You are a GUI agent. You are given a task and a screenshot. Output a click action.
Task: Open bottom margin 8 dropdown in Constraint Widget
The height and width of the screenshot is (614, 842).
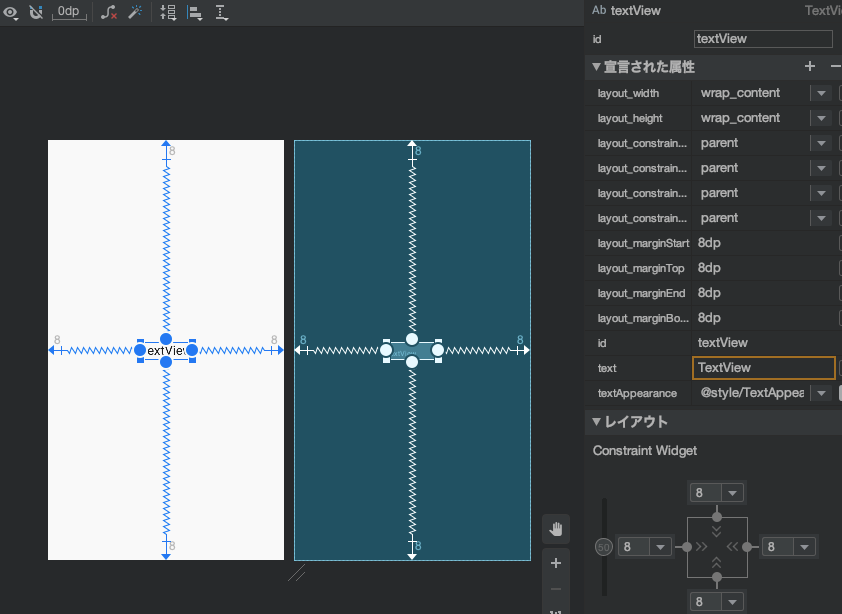tap(732, 602)
